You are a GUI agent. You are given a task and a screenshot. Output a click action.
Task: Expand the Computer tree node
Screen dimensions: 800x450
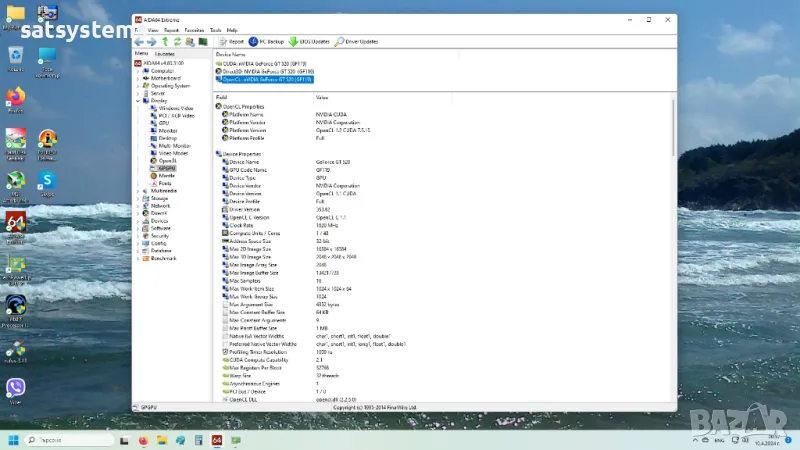pyautogui.click(x=138, y=71)
